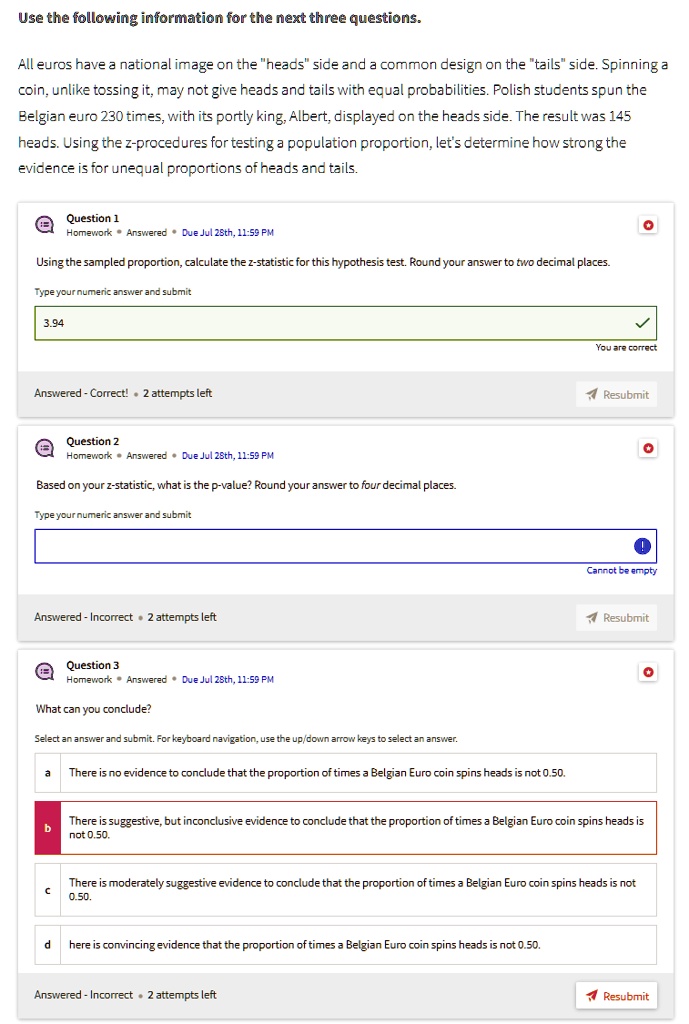Select answer d: convincing evidence option
The height and width of the screenshot is (1024, 689).
(x=345, y=944)
